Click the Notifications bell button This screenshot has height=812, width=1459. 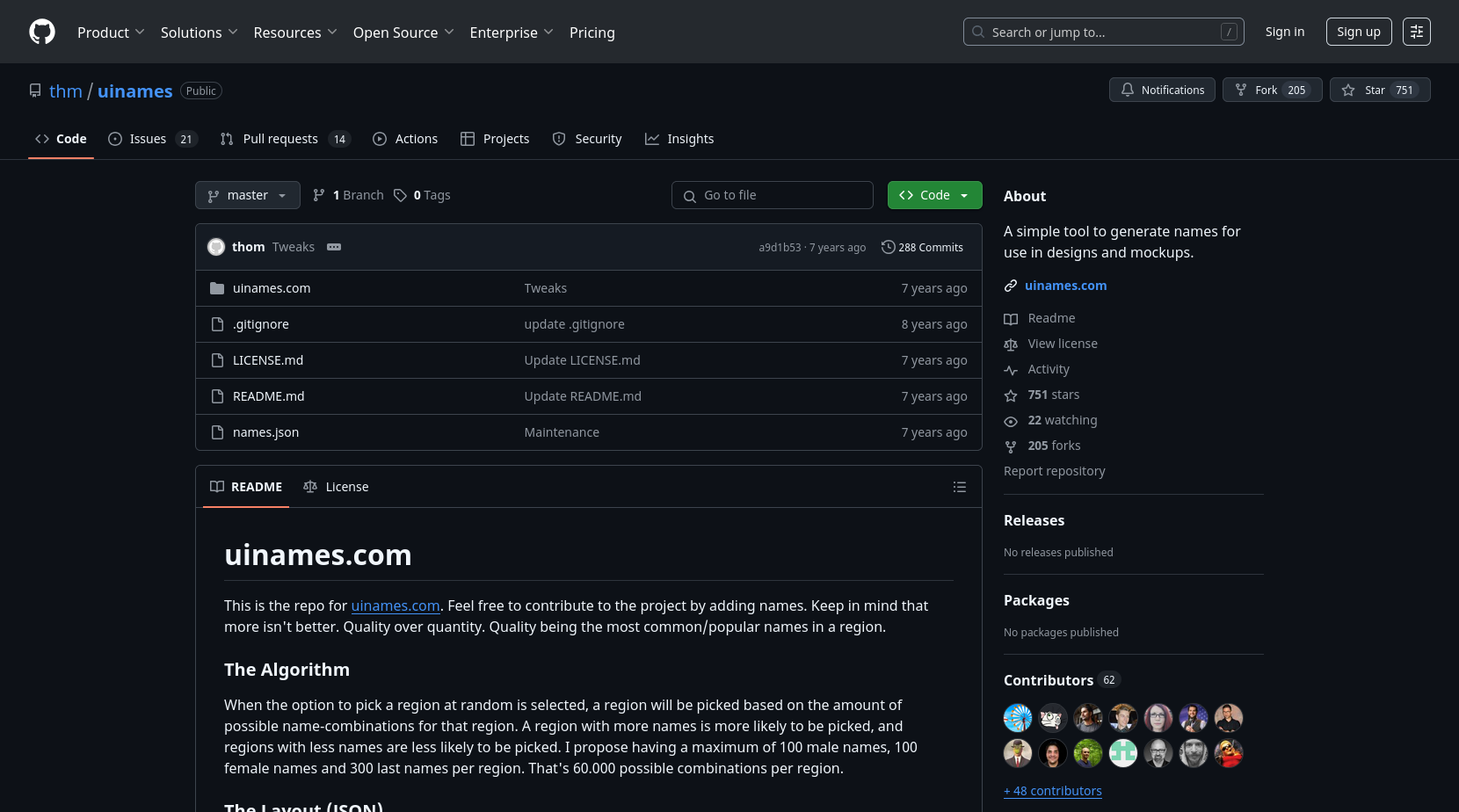[x=1162, y=90]
